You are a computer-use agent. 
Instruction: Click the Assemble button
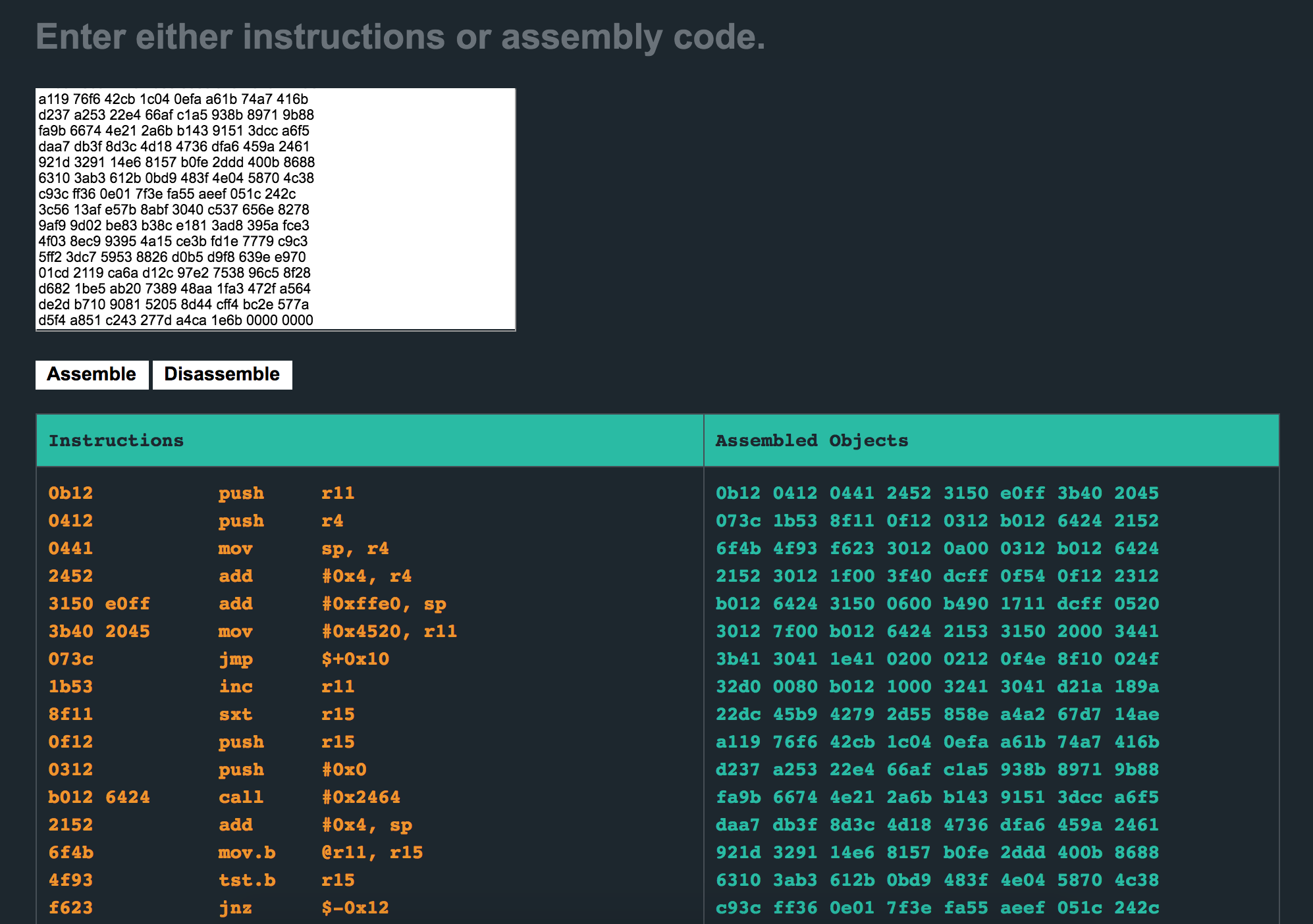point(92,374)
